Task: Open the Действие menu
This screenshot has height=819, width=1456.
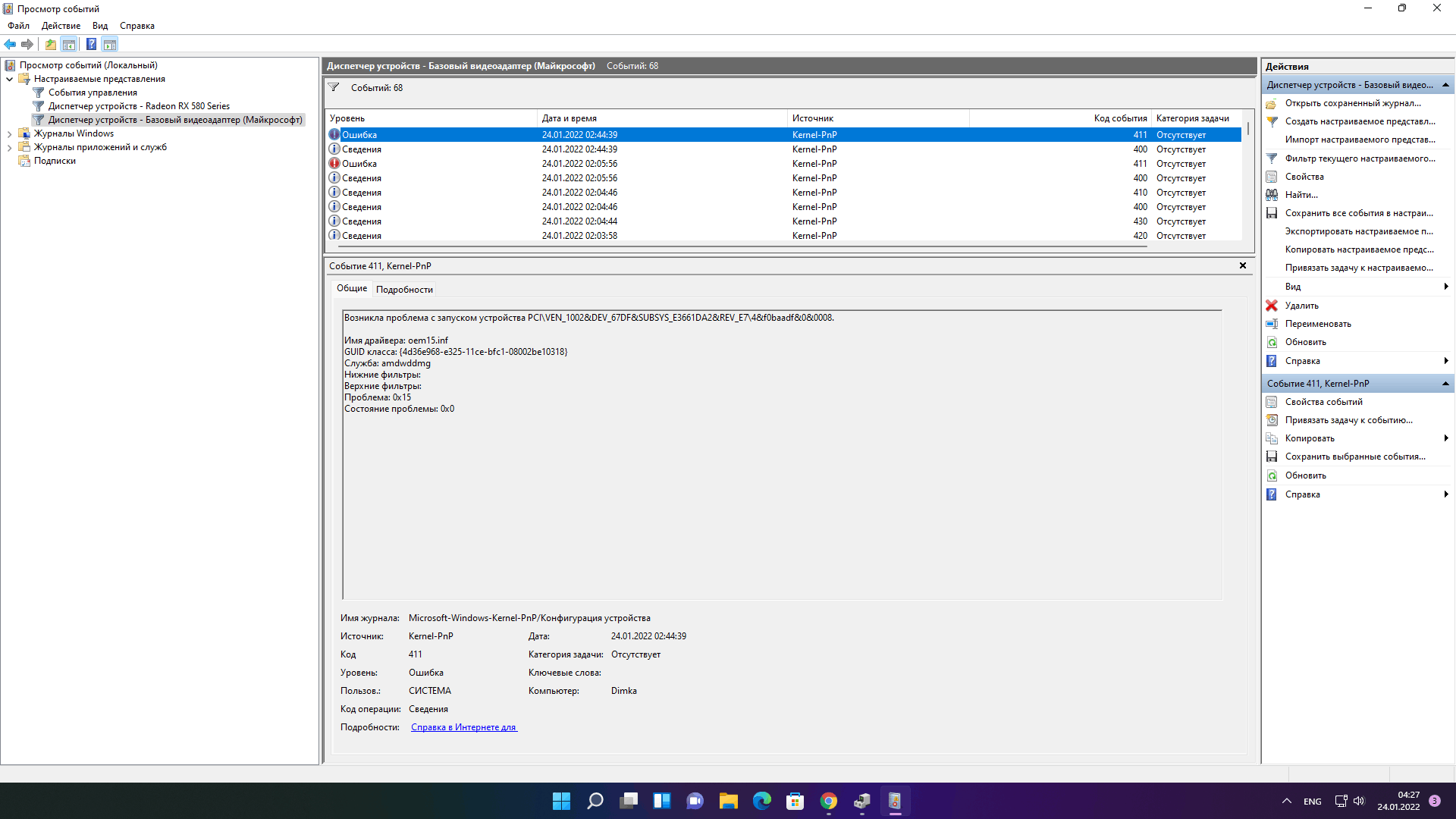Action: click(x=61, y=26)
